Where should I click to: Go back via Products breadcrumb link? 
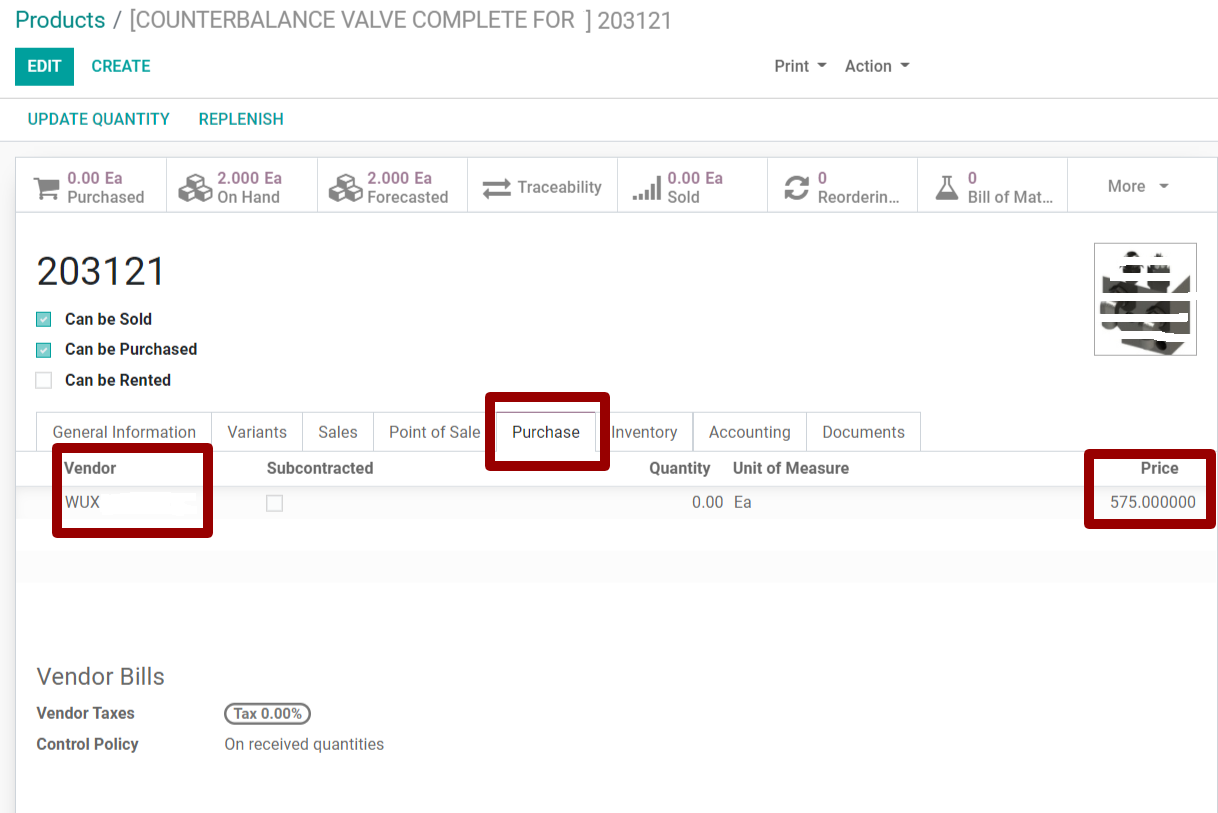60,20
